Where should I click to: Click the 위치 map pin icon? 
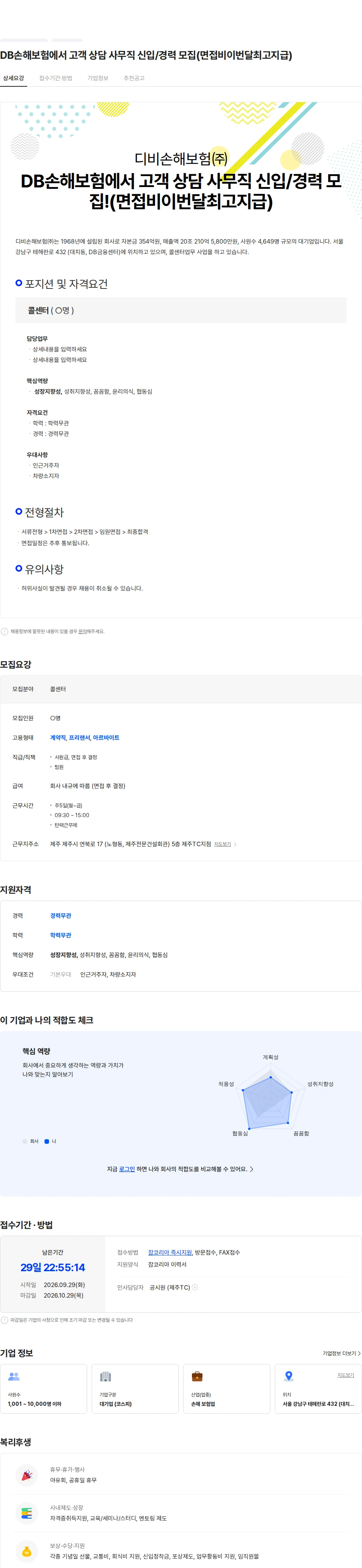pyautogui.click(x=289, y=1377)
